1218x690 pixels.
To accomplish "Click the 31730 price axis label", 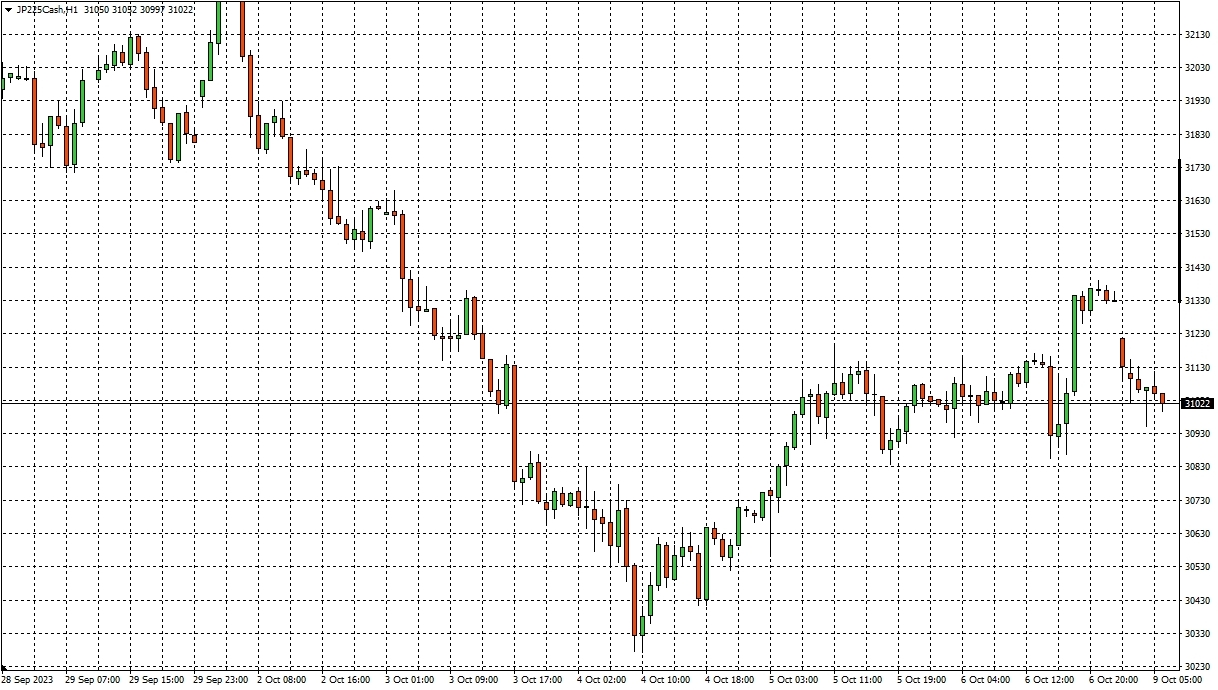I will pyautogui.click(x=1197, y=168).
